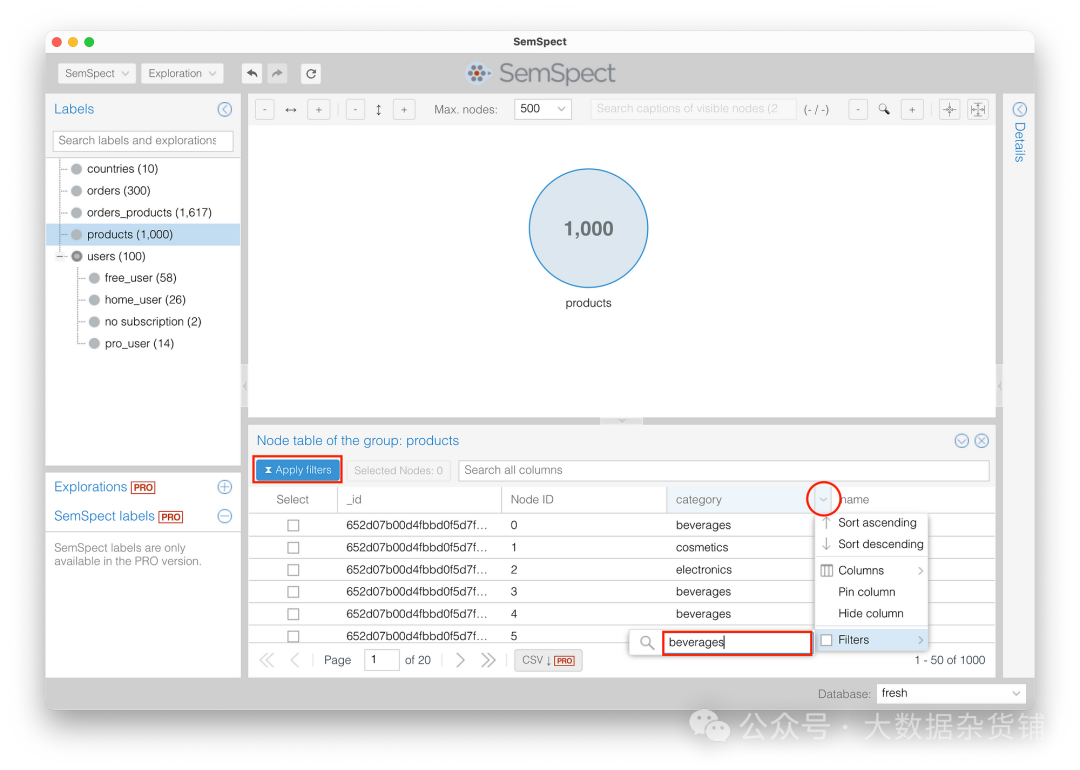Click the products node circle 1,000

pos(588,228)
